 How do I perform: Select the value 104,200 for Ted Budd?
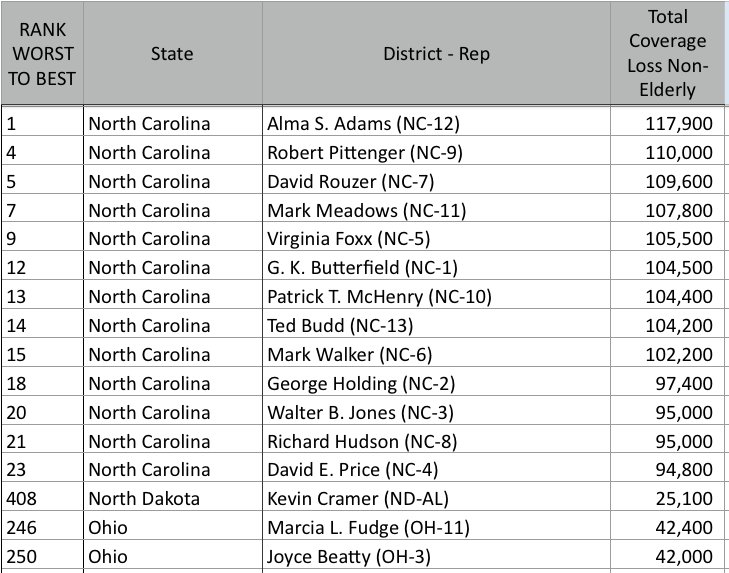(x=667, y=325)
